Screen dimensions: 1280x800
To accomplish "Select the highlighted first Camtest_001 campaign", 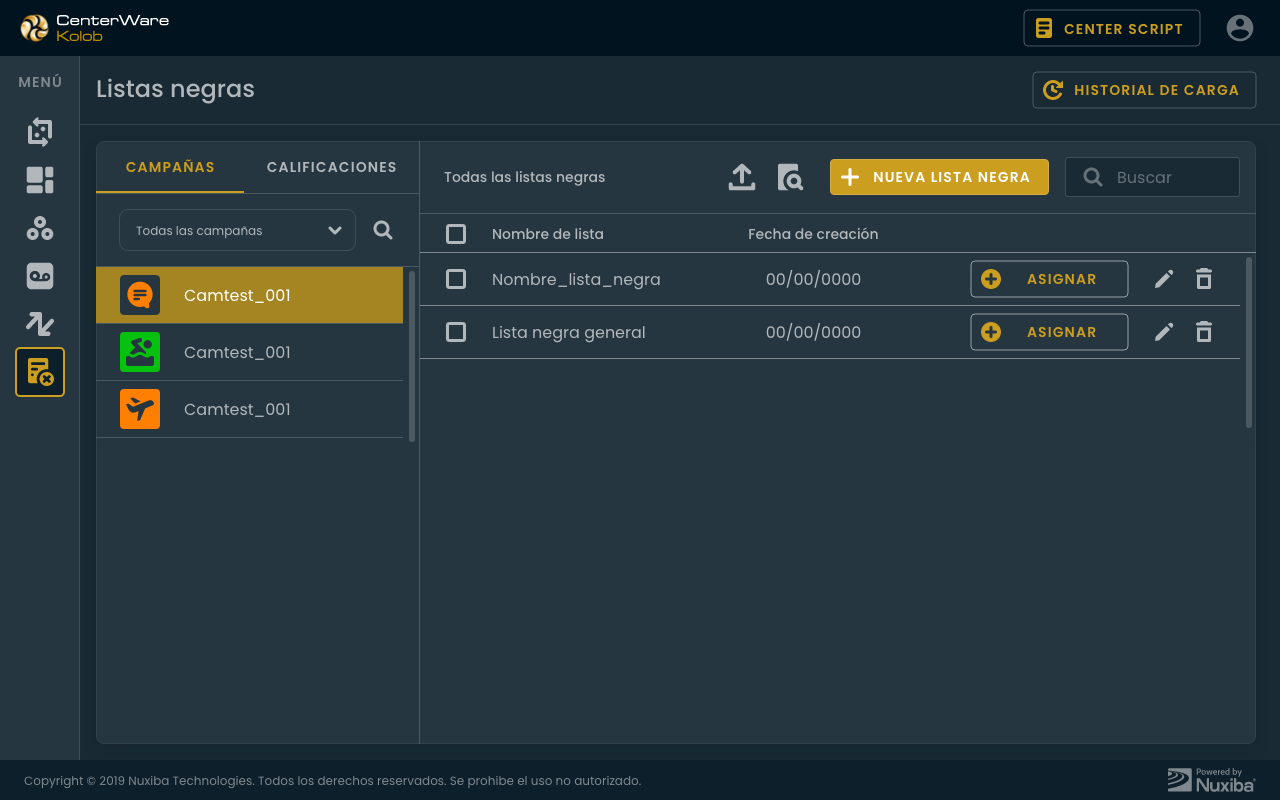I will coord(249,295).
